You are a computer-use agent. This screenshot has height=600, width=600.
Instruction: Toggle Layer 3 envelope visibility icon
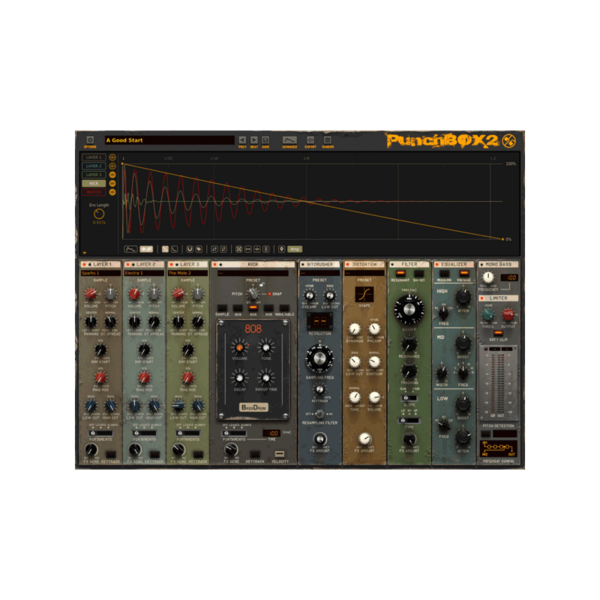coord(112,175)
